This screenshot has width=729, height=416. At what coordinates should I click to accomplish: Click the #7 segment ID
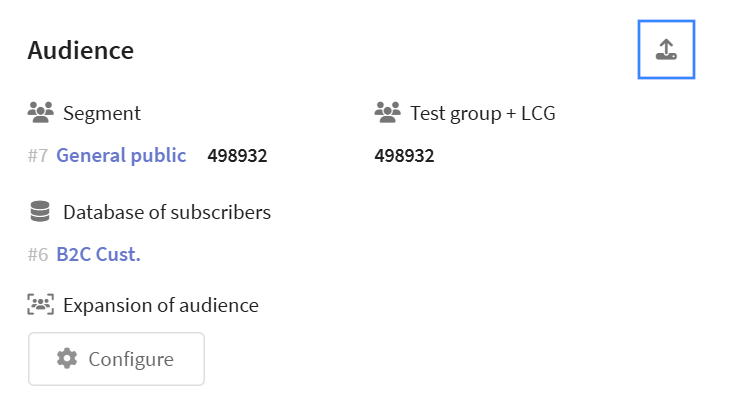coord(37,155)
